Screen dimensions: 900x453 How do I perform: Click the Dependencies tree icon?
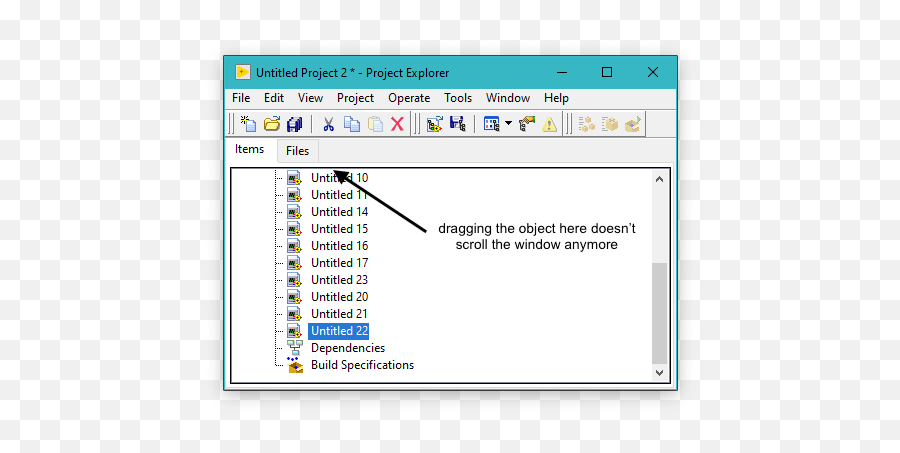pos(295,348)
